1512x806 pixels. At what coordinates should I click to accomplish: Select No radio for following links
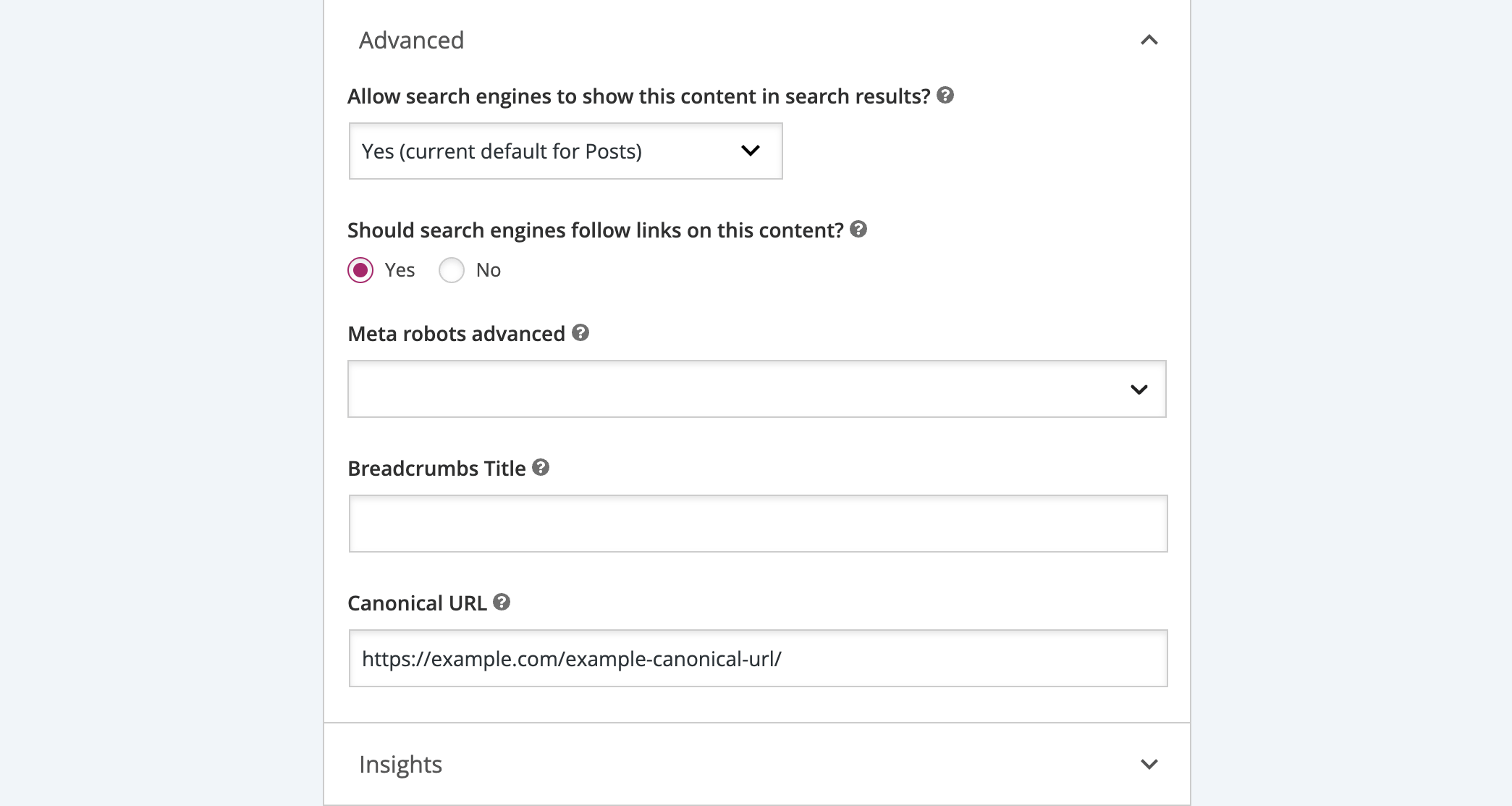[x=452, y=270]
